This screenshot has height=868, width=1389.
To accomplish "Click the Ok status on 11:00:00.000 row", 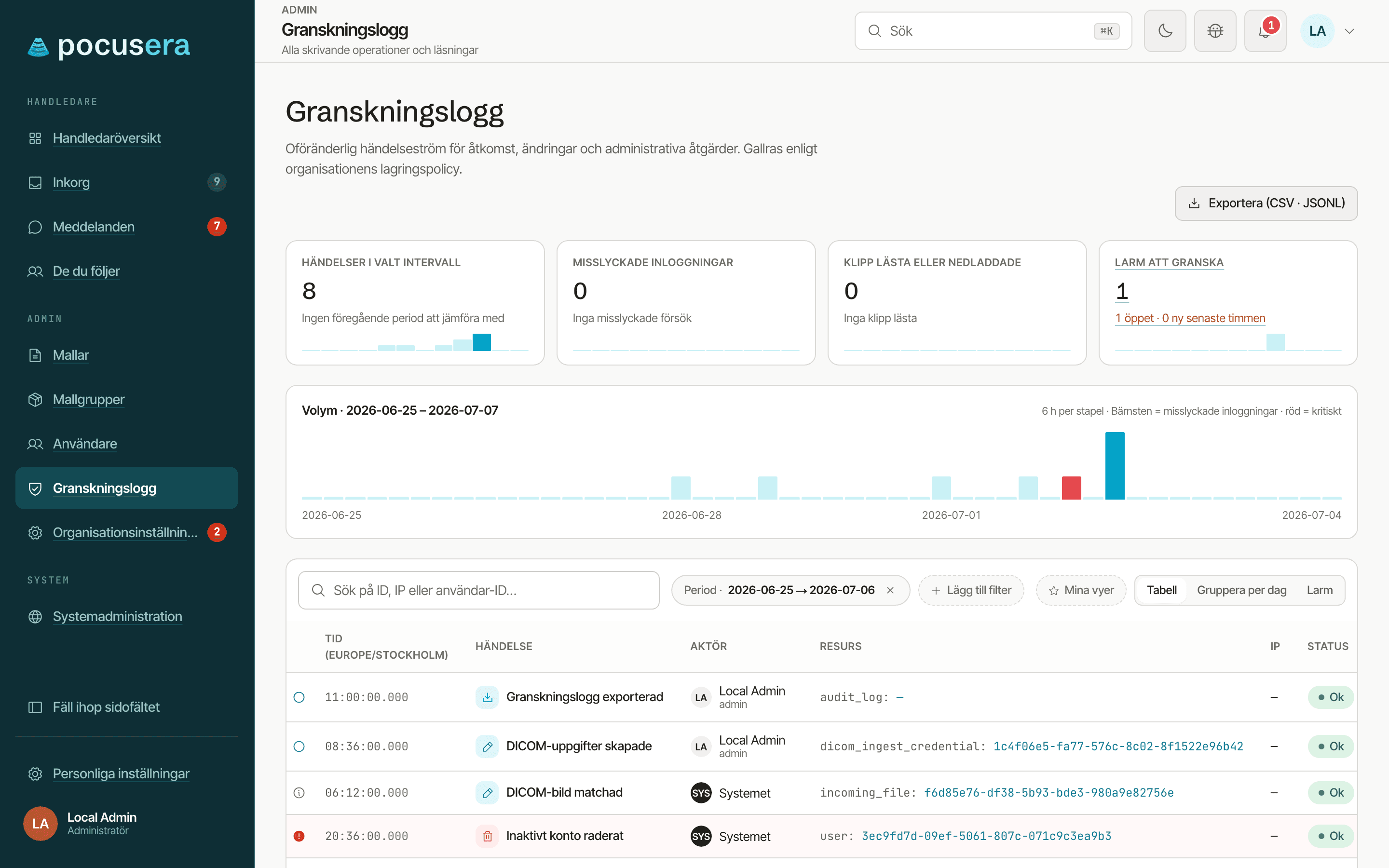I will (x=1331, y=697).
